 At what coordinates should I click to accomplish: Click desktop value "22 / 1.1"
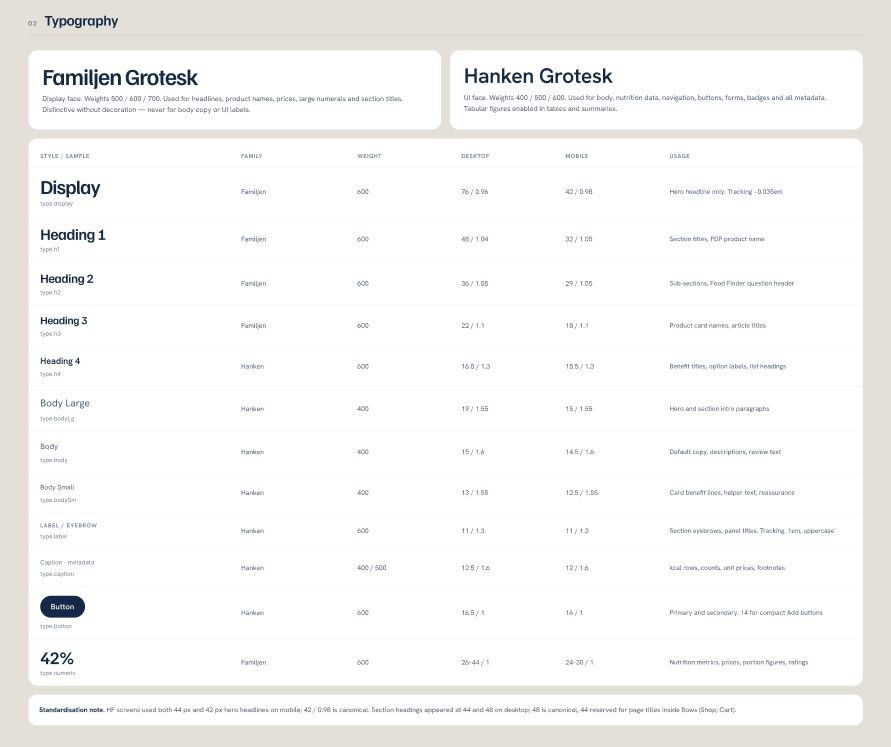473,325
